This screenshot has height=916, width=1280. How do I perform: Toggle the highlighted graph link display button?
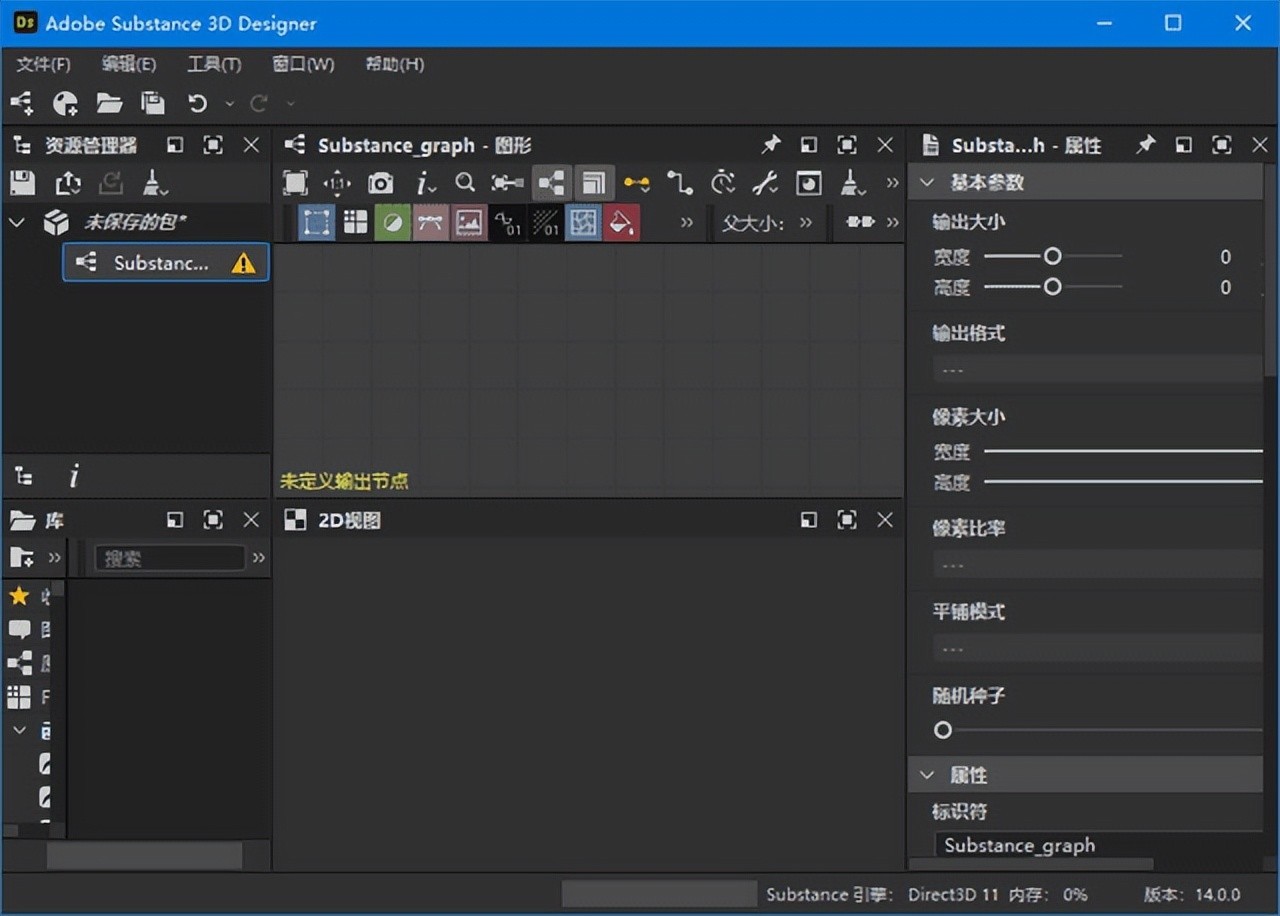click(551, 183)
